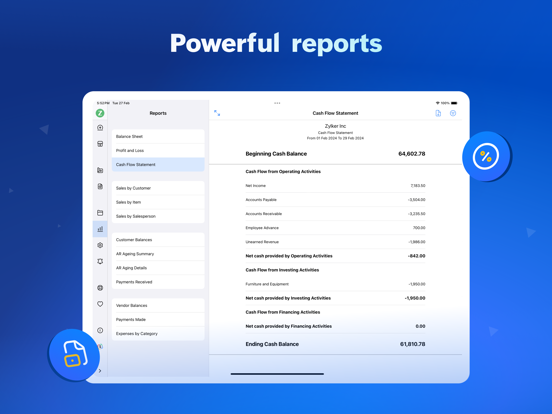Screen dimensions: 552x414
Task: Click Net cash provided by Financing Activities
Action: point(289,326)
